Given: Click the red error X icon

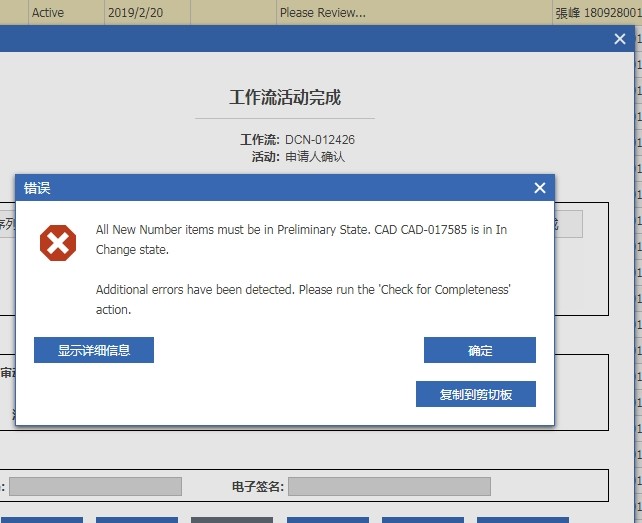Looking at the screenshot, I should pos(57,243).
